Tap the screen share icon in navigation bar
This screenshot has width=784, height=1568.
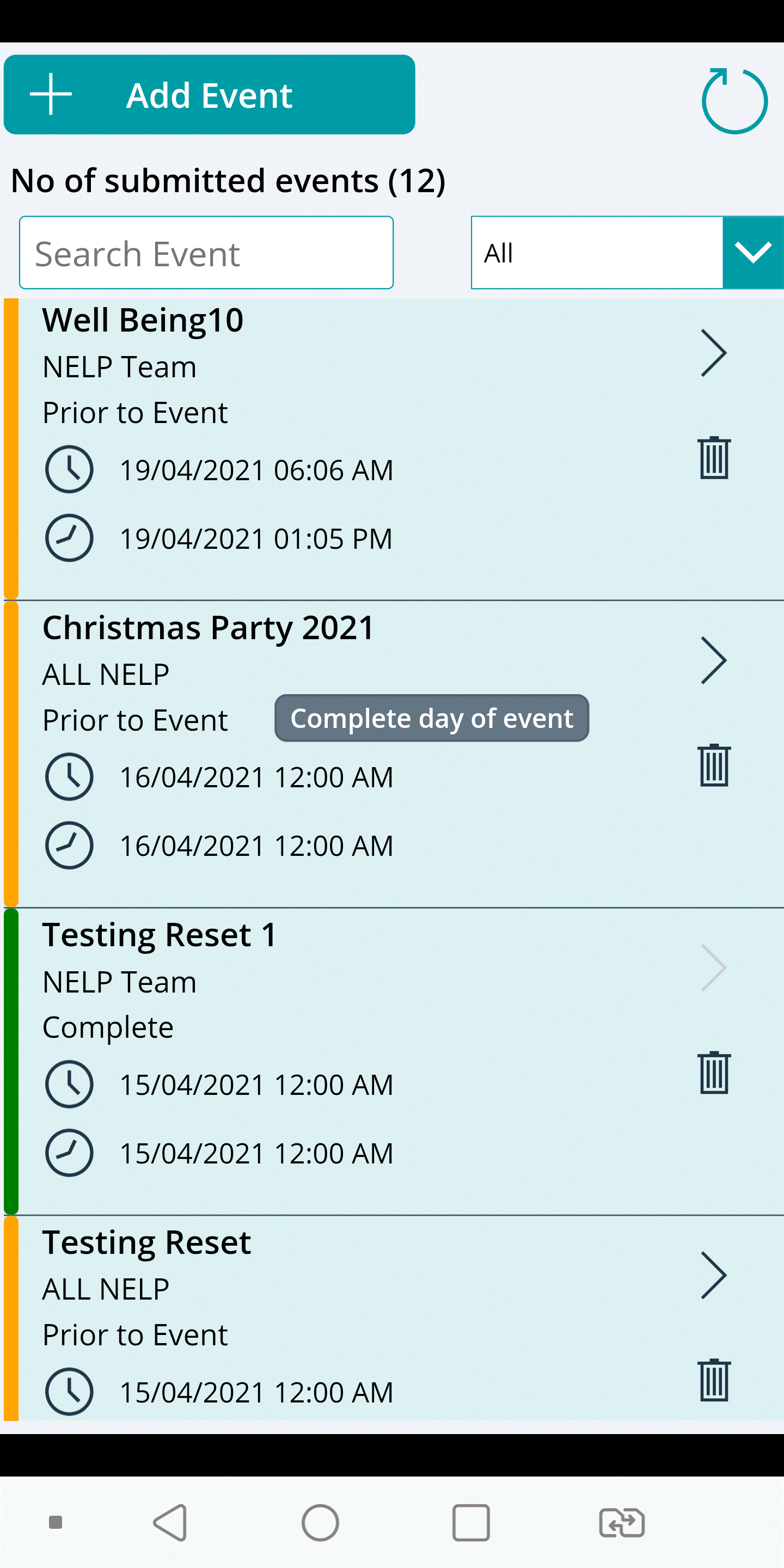click(621, 1523)
